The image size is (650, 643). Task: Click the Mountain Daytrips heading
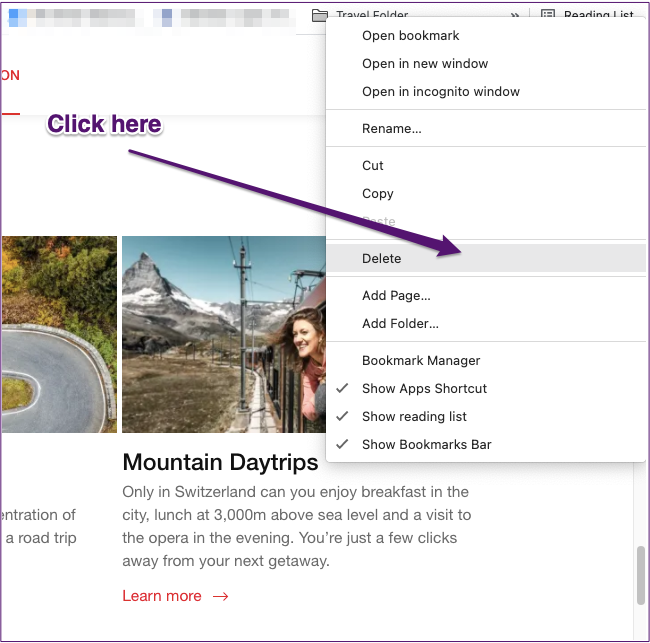click(x=220, y=462)
